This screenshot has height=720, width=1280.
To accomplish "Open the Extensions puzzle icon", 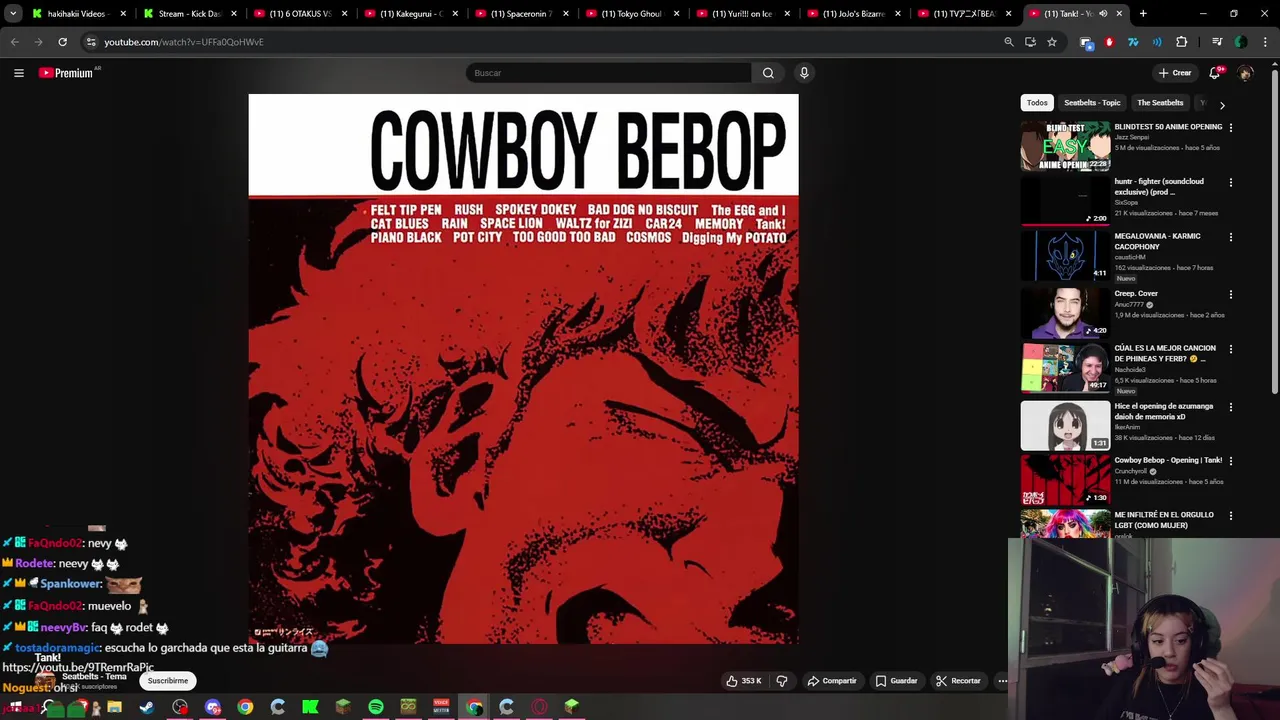I will (1182, 42).
